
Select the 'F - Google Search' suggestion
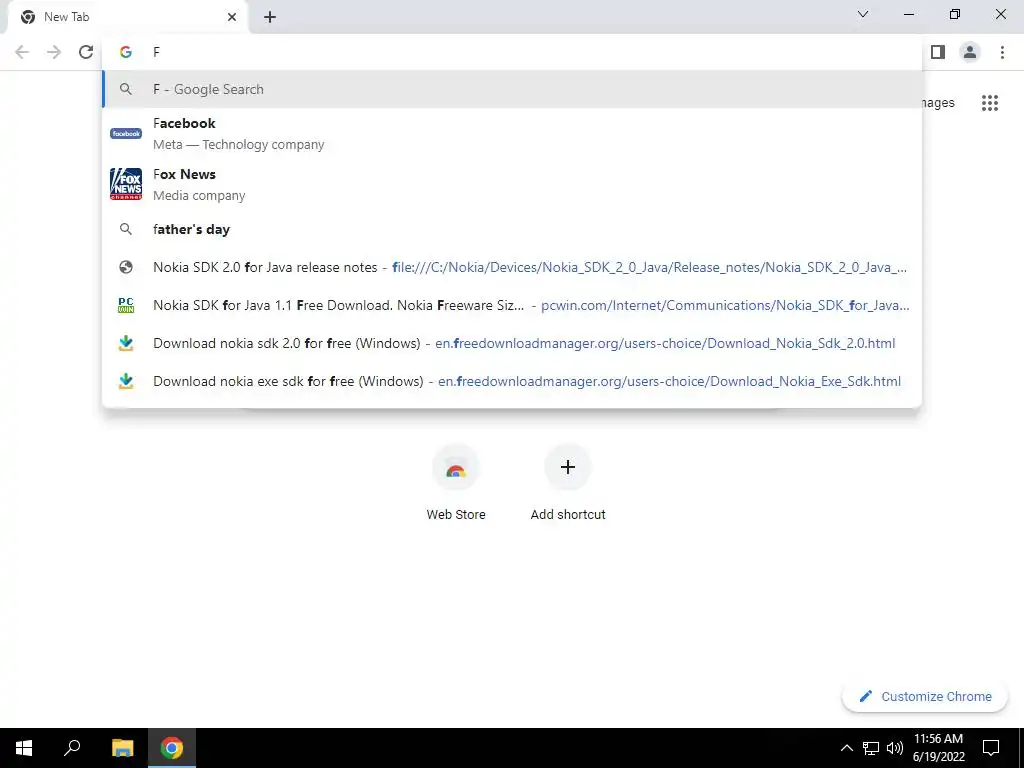[x=513, y=89]
